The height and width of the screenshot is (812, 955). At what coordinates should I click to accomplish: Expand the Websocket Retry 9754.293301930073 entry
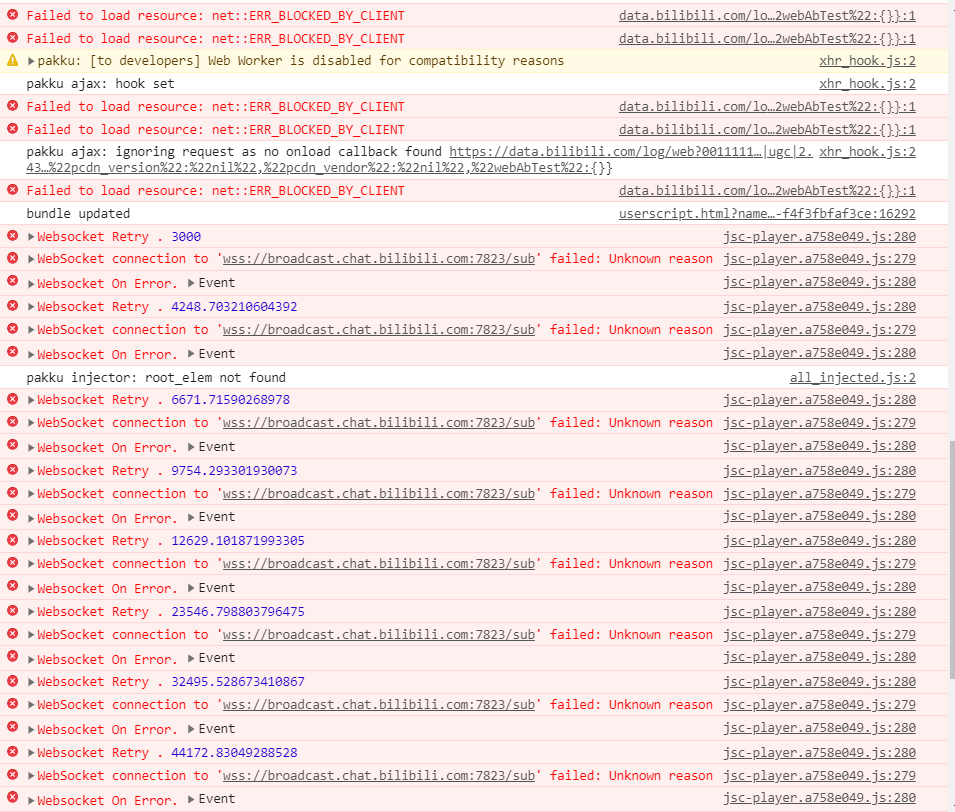click(31, 471)
